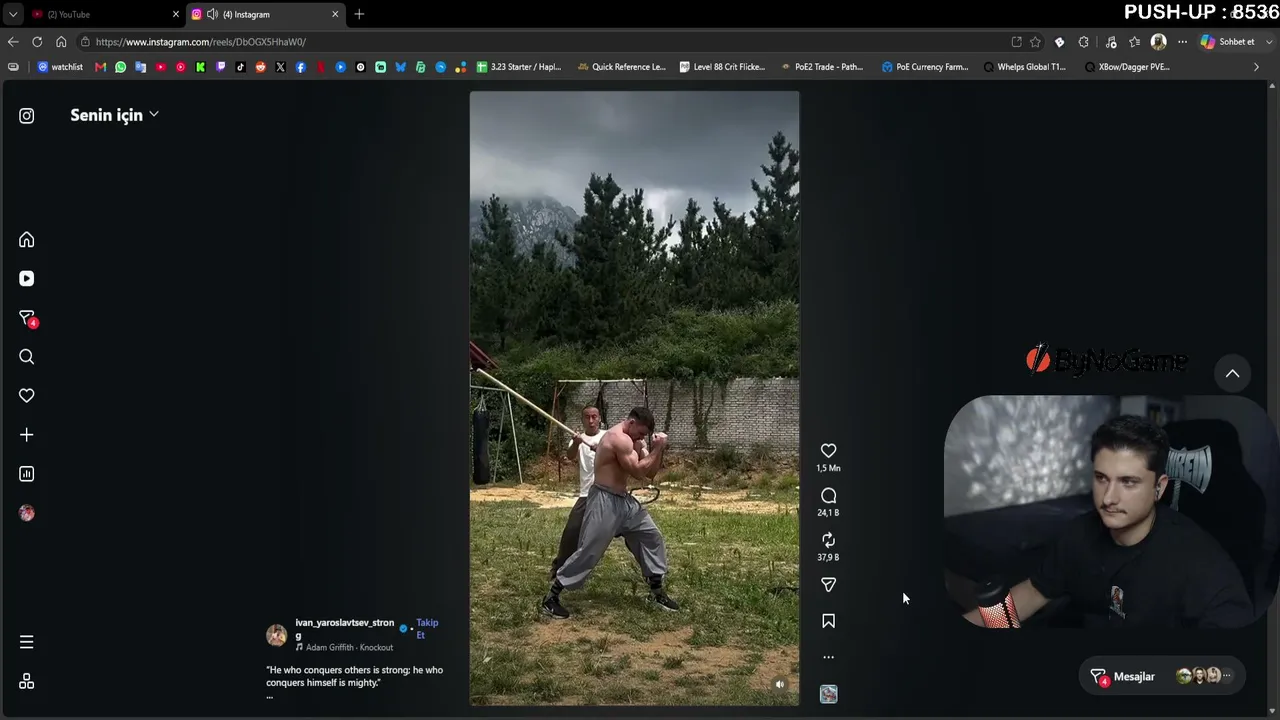Save the reel with the bookmark icon
The width and height of the screenshot is (1280, 720).
(828, 621)
